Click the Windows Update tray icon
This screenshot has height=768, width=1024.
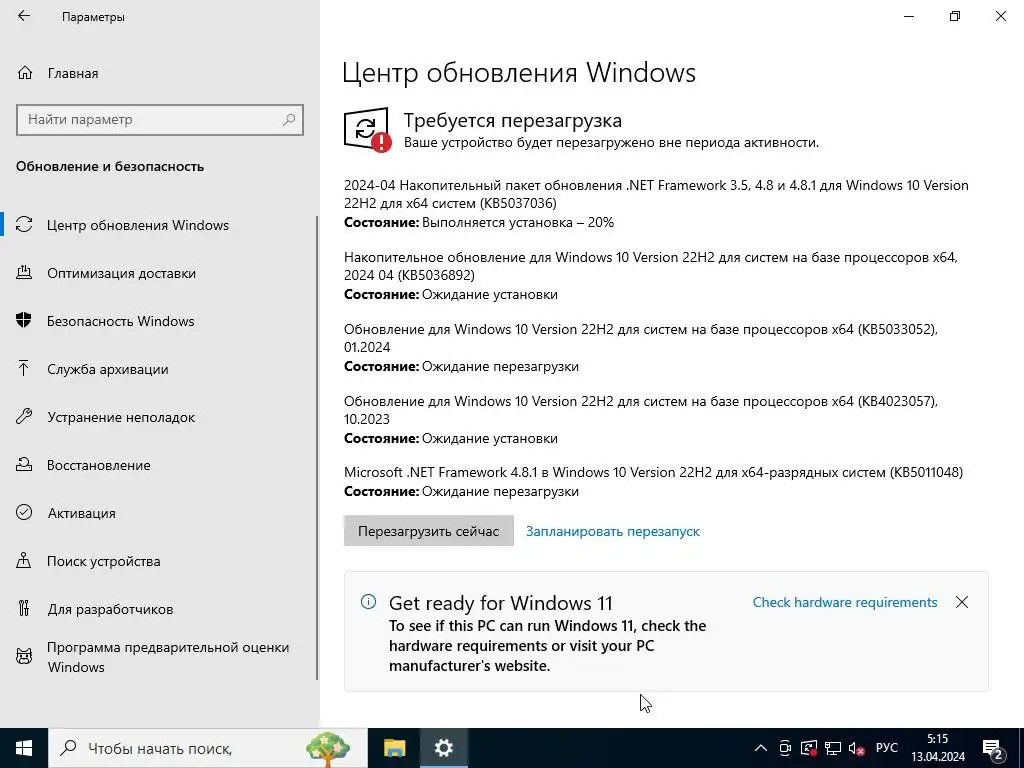809,748
